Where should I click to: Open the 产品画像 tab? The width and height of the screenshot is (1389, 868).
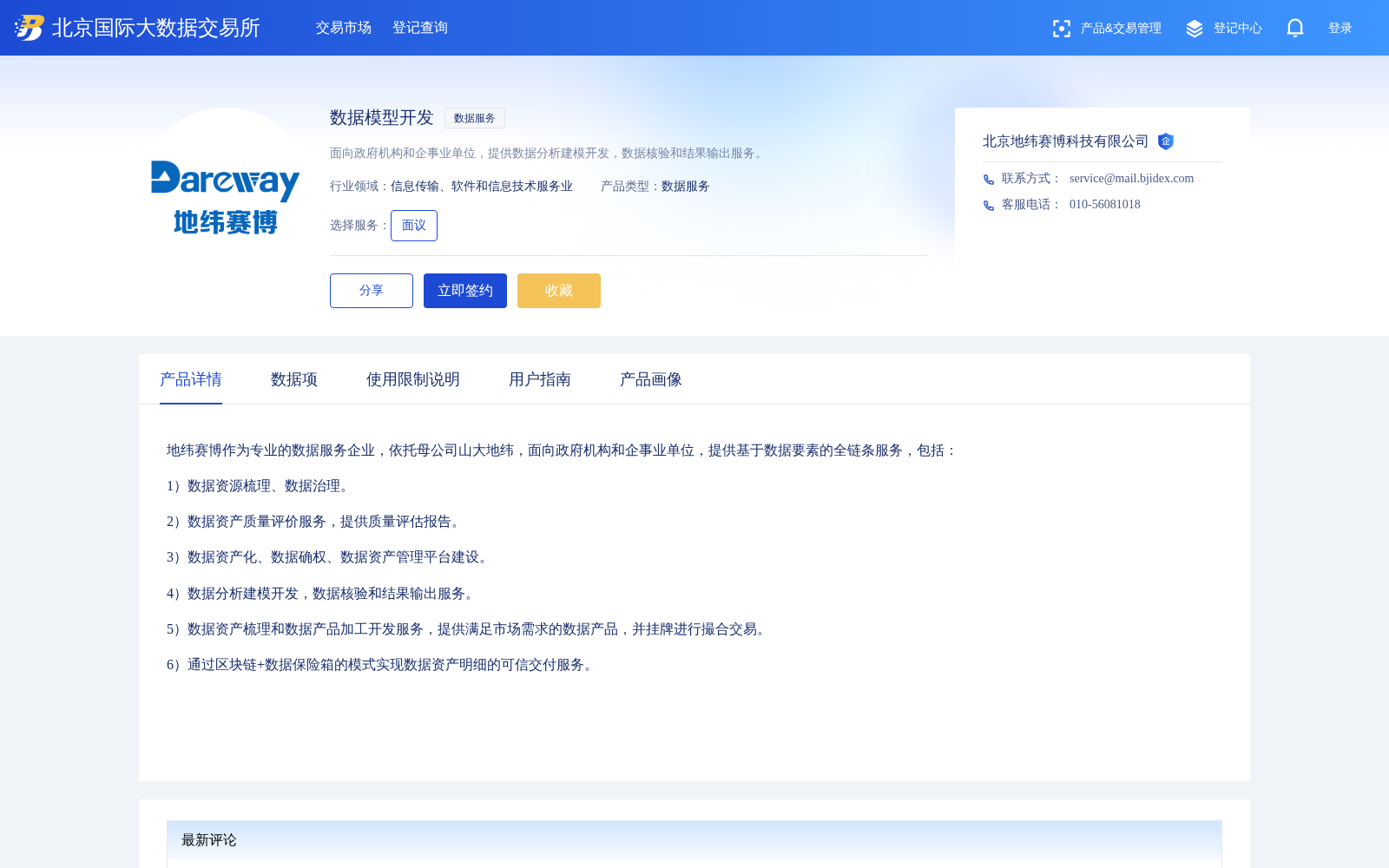651,379
